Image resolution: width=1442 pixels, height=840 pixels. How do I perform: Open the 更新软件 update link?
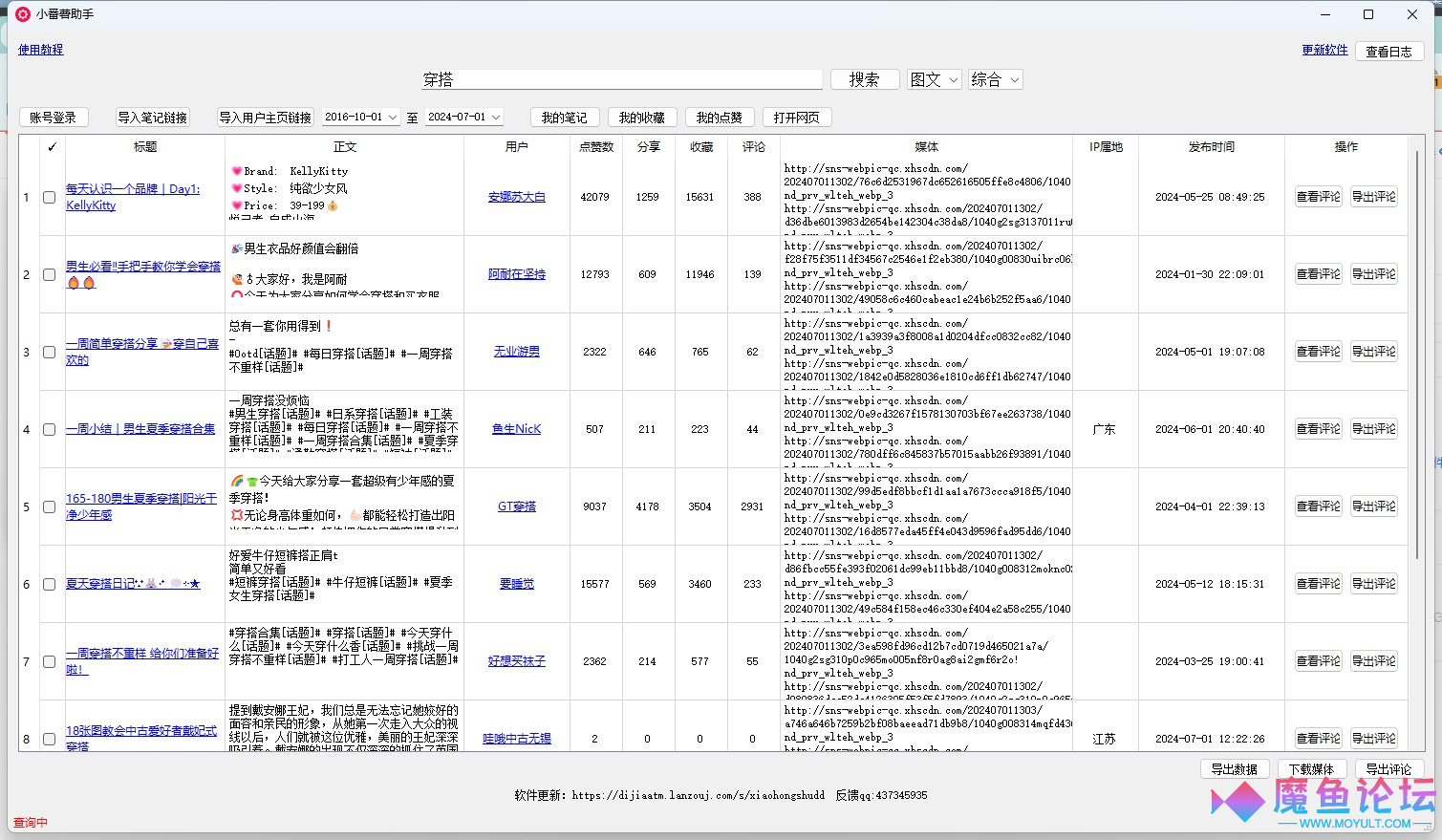[1324, 50]
